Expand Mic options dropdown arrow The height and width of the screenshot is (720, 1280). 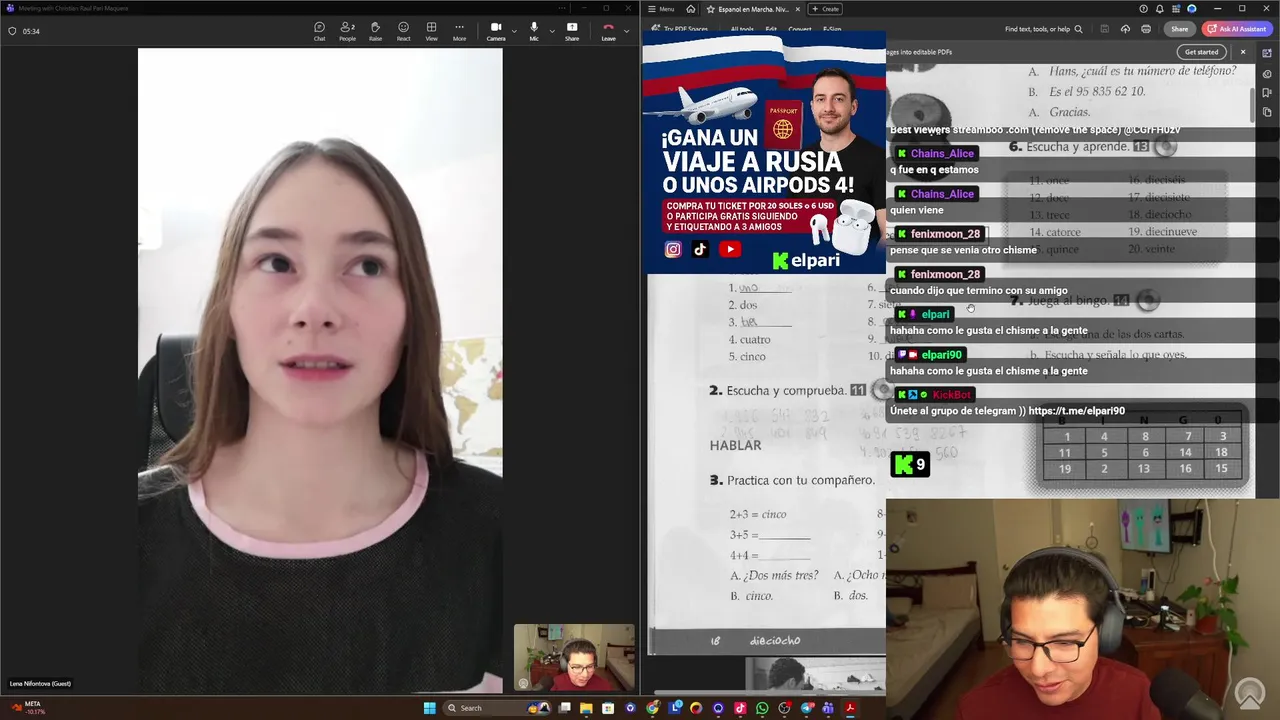pyautogui.click(x=552, y=31)
